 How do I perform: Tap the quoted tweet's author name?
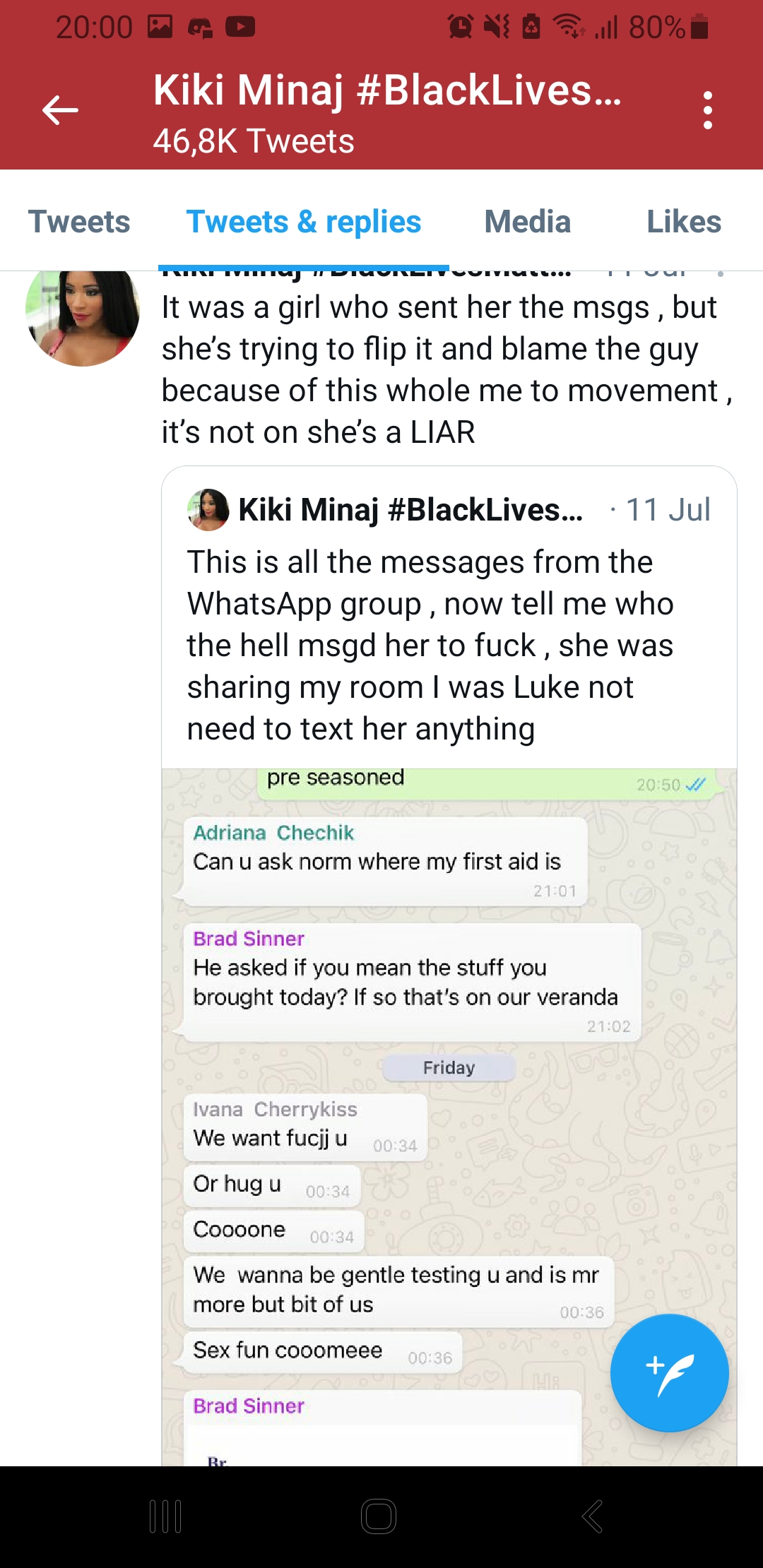[410, 510]
